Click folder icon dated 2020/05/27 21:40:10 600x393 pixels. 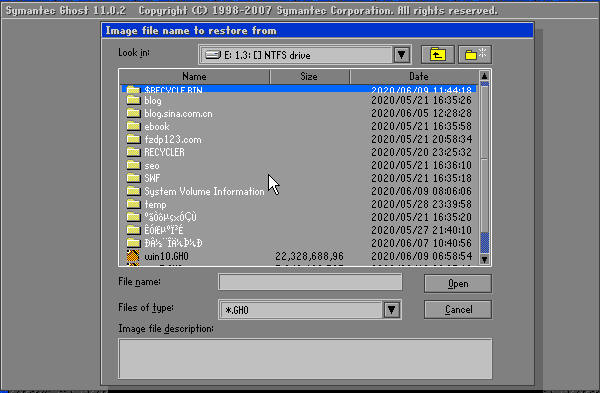tap(133, 230)
